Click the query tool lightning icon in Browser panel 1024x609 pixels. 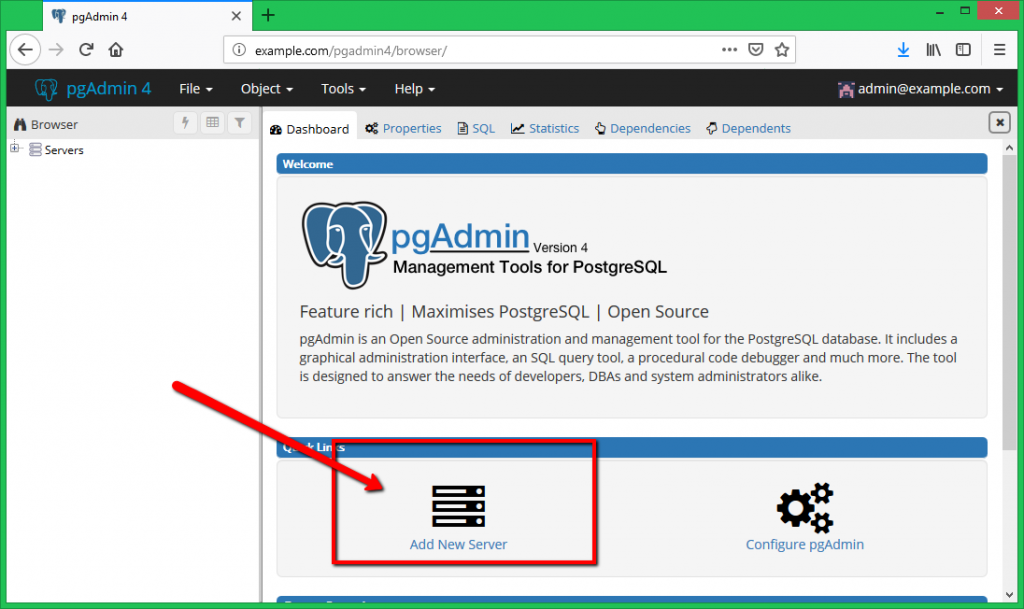coord(185,123)
